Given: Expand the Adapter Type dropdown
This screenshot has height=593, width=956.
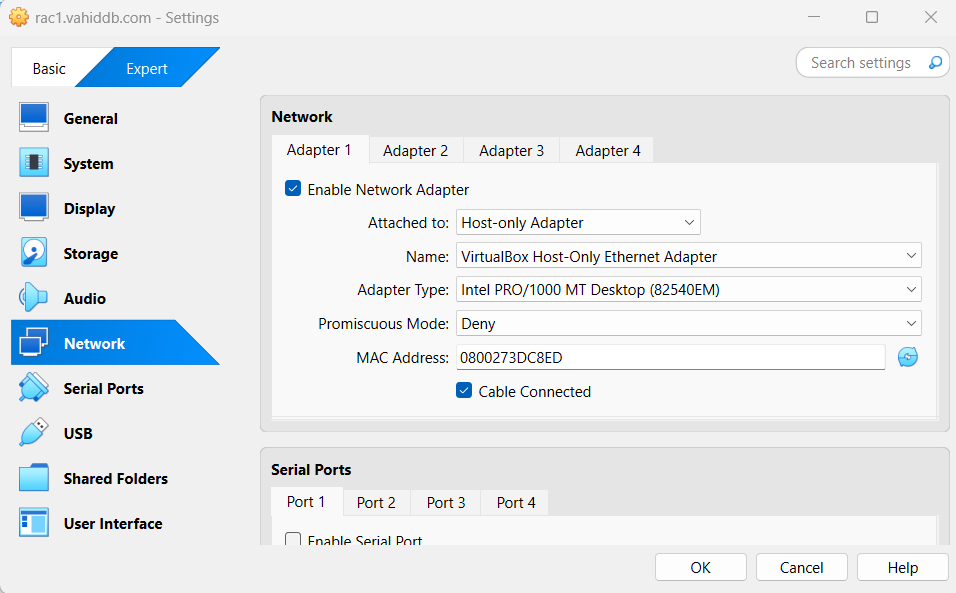Looking at the screenshot, I should pos(688,290).
